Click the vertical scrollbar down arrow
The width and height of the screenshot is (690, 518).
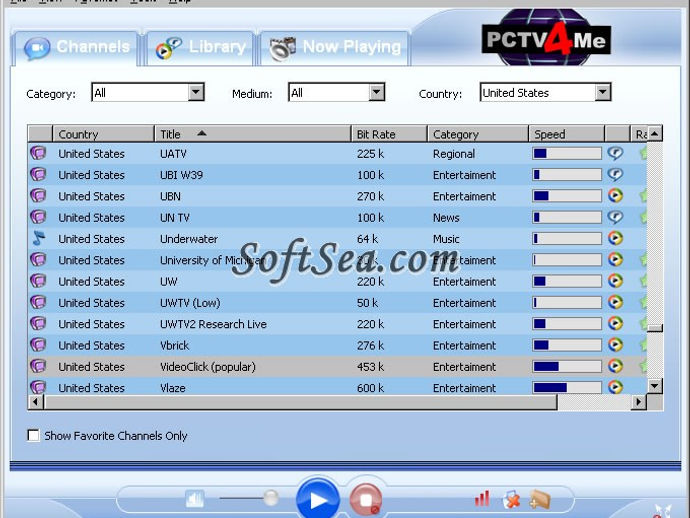(655, 386)
